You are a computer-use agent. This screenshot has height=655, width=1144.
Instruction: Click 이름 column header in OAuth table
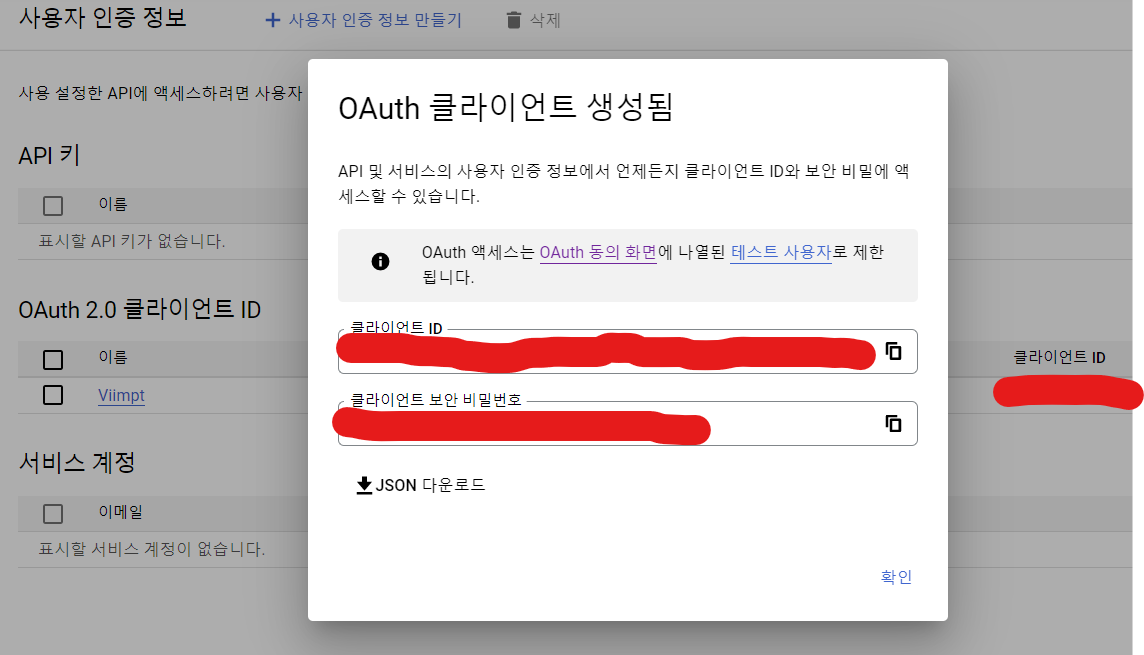click(113, 357)
